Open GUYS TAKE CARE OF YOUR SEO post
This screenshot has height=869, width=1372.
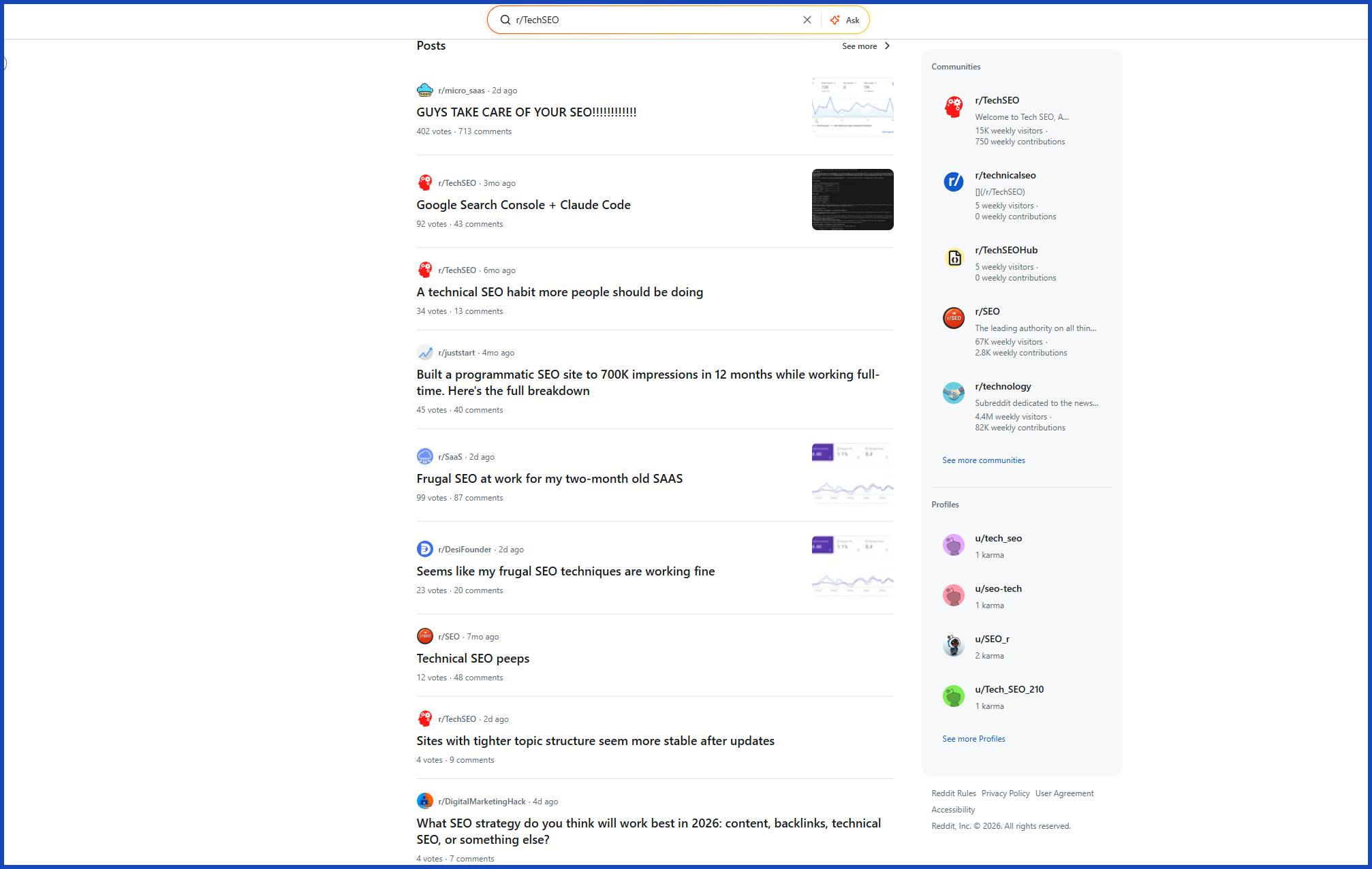(527, 112)
